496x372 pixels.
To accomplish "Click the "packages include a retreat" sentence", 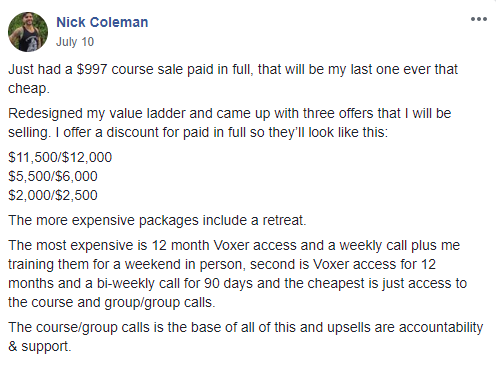I will point(157,220).
